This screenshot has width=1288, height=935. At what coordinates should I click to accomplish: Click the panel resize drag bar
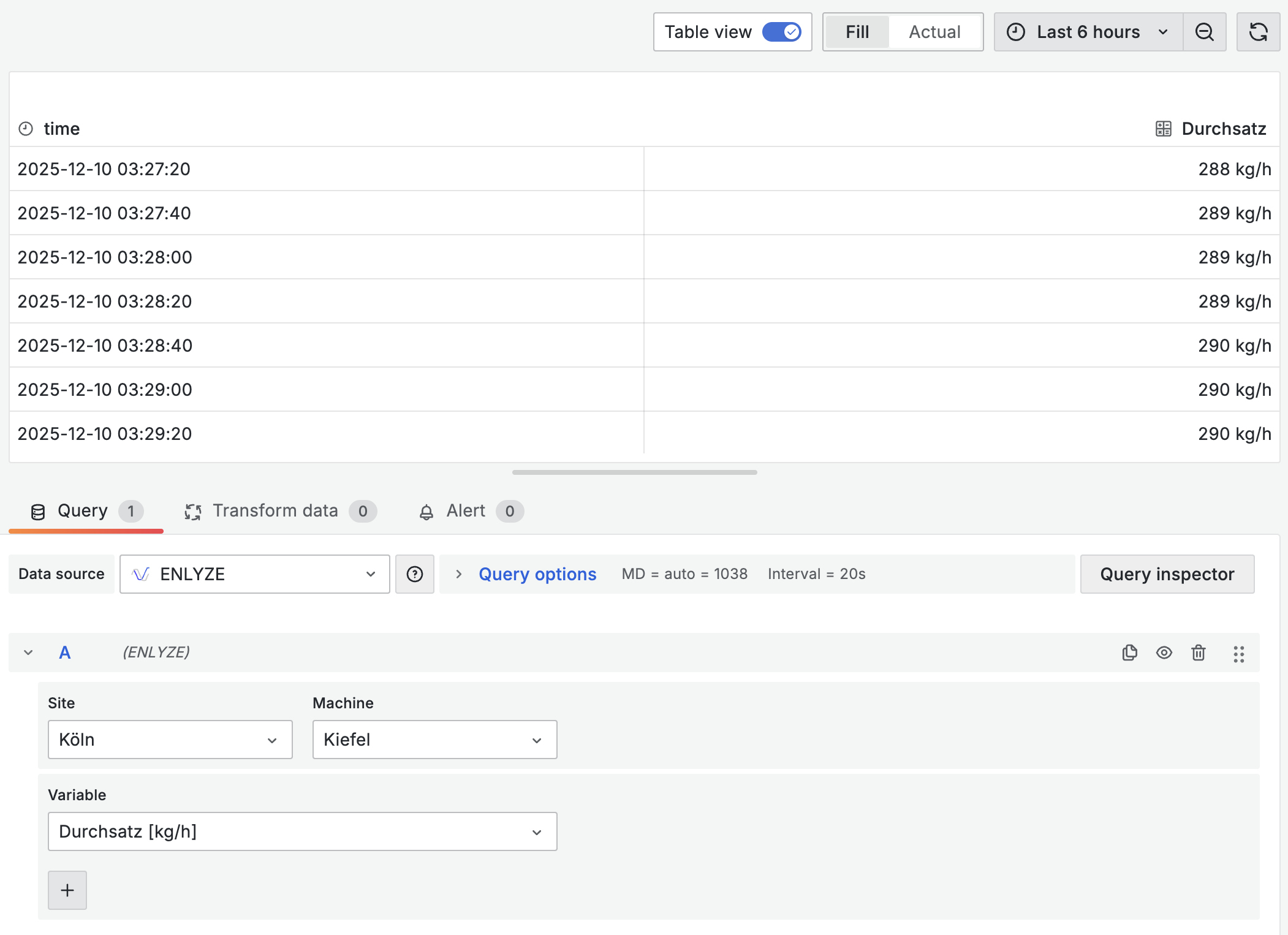(x=634, y=472)
